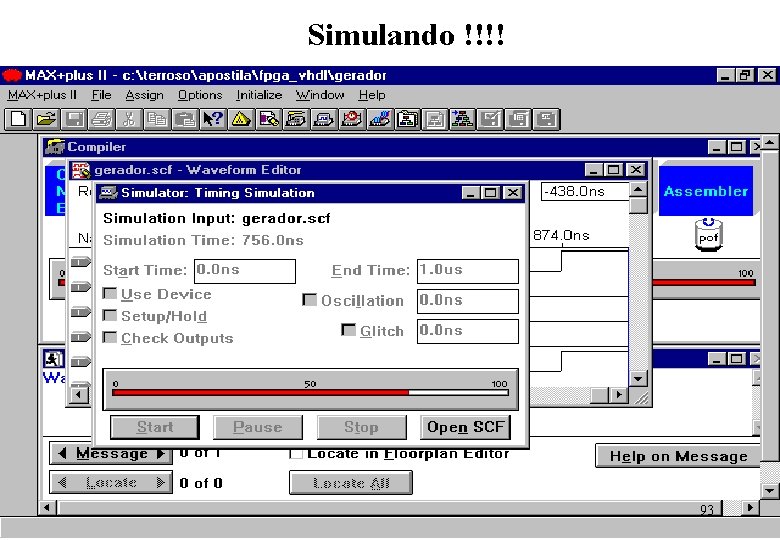Click the Pause button

pyautogui.click(x=258, y=427)
